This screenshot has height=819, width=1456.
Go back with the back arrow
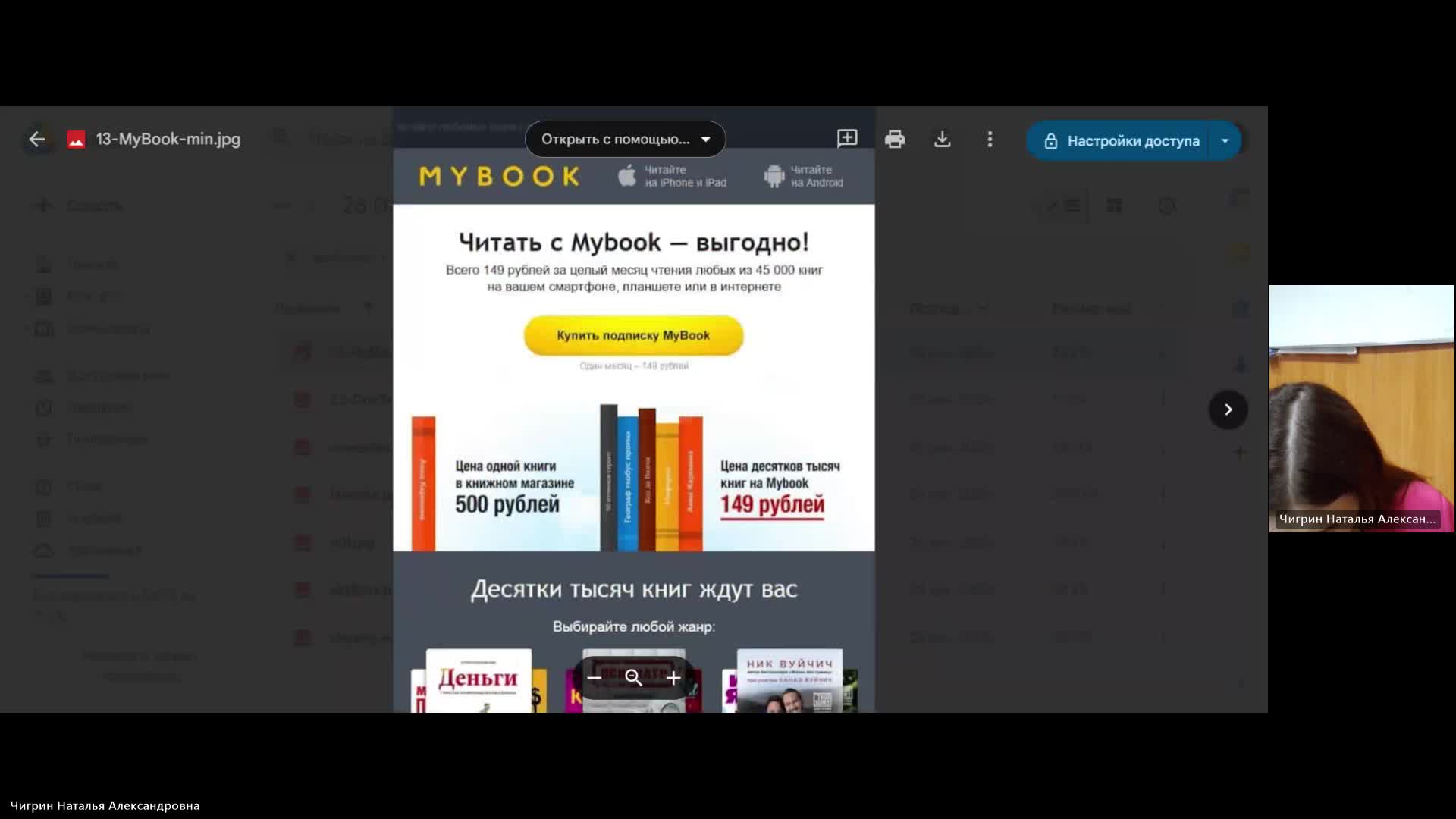click(36, 140)
